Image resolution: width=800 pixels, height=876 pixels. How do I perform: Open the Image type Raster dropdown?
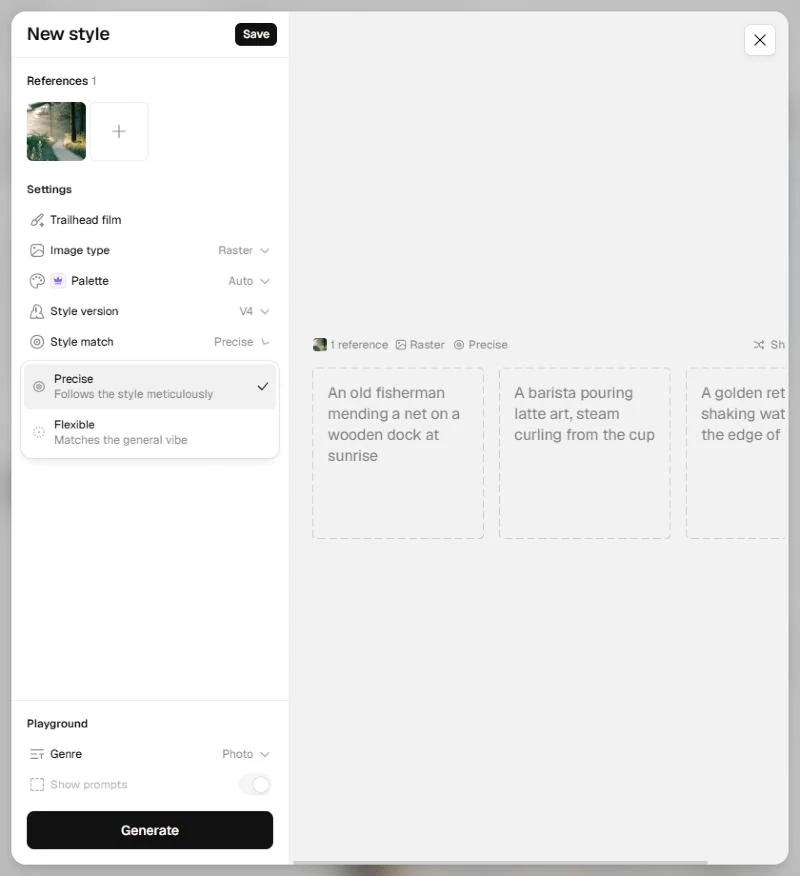pyautogui.click(x=244, y=250)
